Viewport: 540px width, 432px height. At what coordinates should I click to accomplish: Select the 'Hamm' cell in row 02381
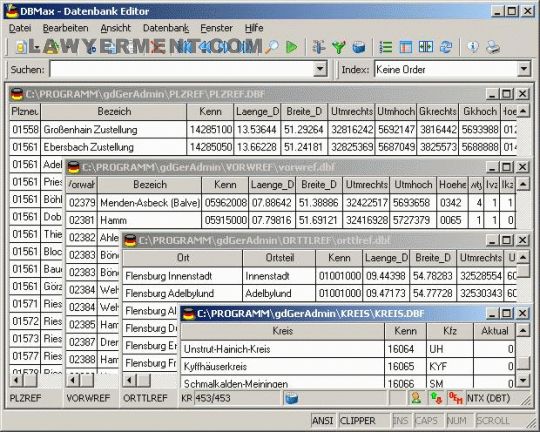149,220
